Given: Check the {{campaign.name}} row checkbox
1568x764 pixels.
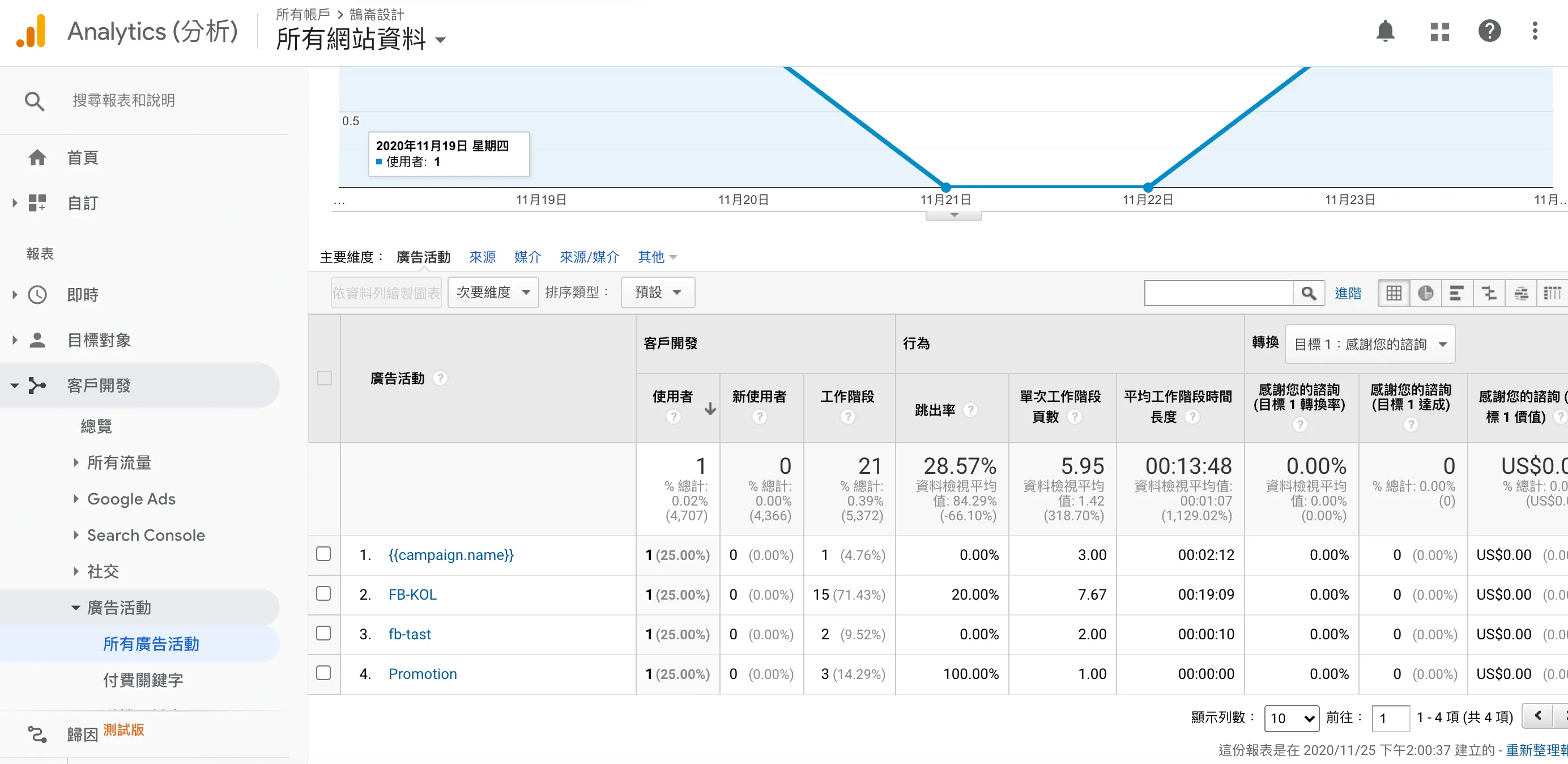Looking at the screenshot, I should click(324, 554).
